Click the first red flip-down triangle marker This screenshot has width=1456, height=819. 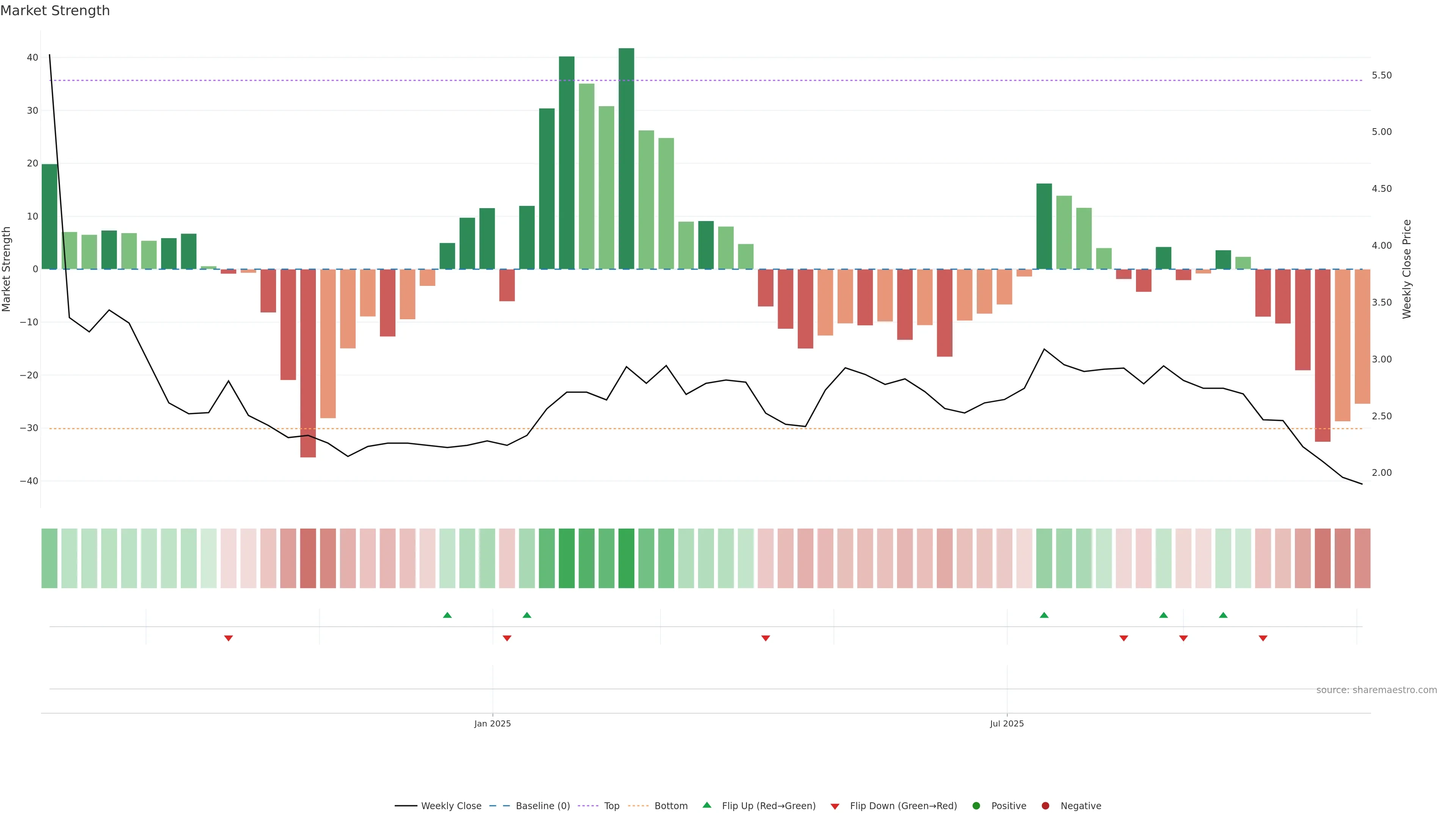pos(228,638)
